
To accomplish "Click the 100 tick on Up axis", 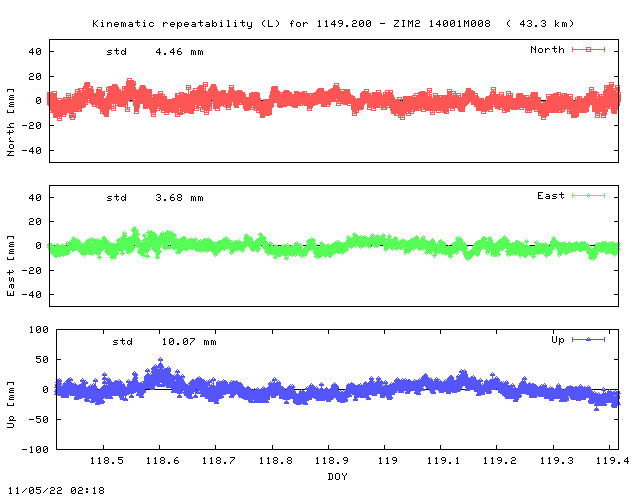I will (39, 329).
